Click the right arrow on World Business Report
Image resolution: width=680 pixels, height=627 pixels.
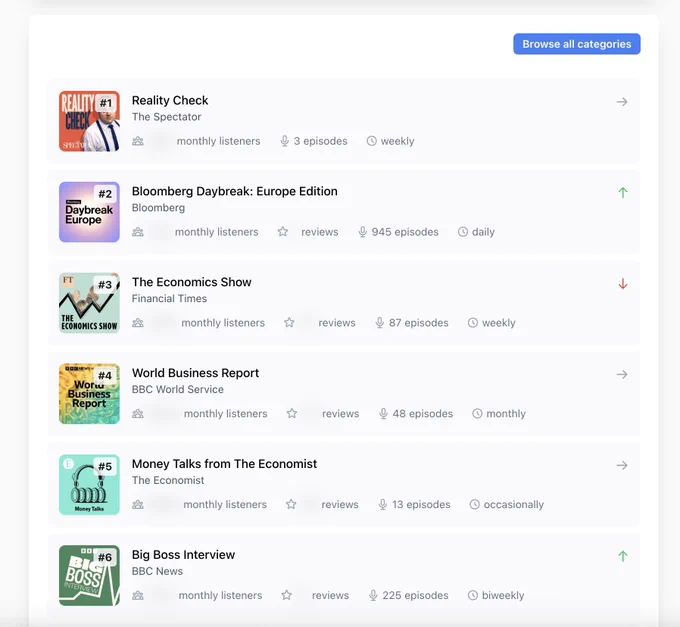[622, 374]
